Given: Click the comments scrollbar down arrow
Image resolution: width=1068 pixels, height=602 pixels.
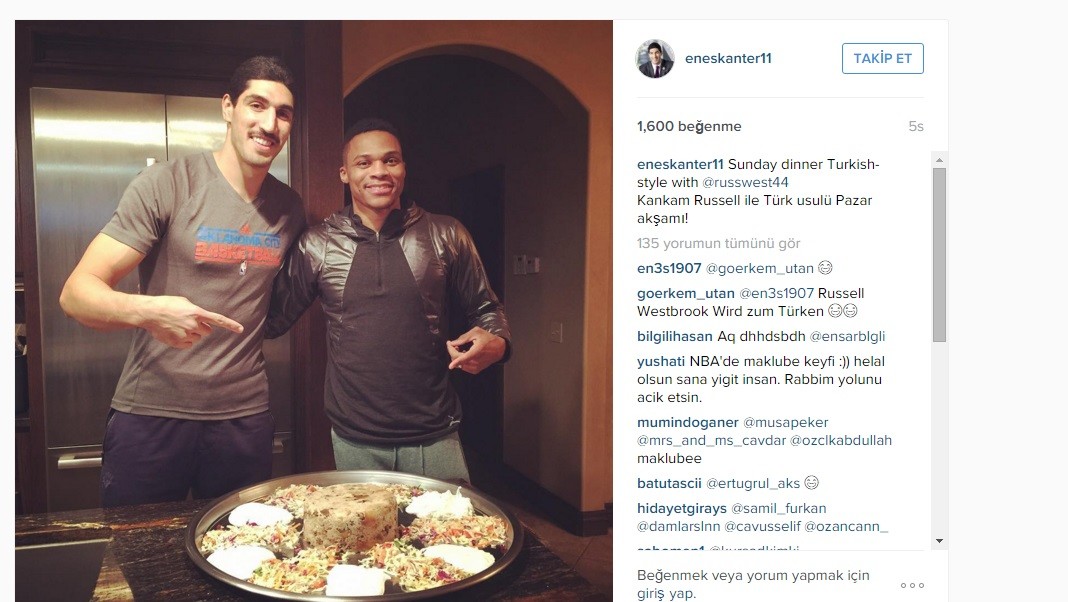Looking at the screenshot, I should pos(939,541).
